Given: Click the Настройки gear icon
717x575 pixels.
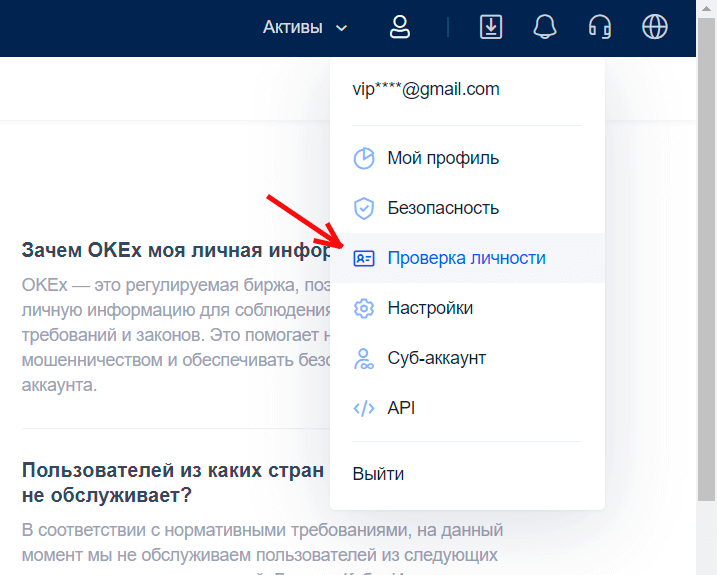Looking at the screenshot, I should [364, 308].
